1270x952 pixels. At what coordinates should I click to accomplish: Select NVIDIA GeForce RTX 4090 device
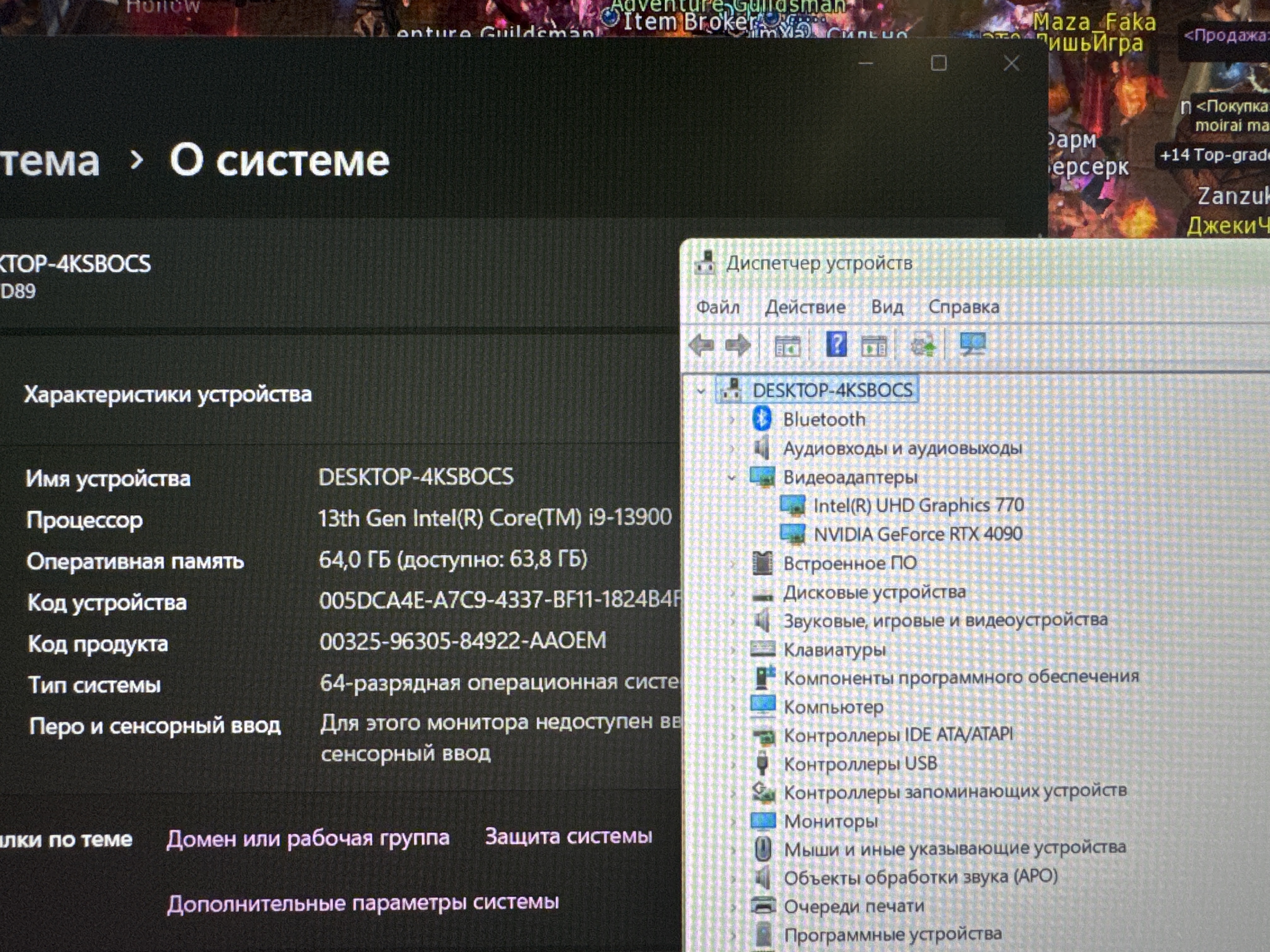[x=918, y=534]
